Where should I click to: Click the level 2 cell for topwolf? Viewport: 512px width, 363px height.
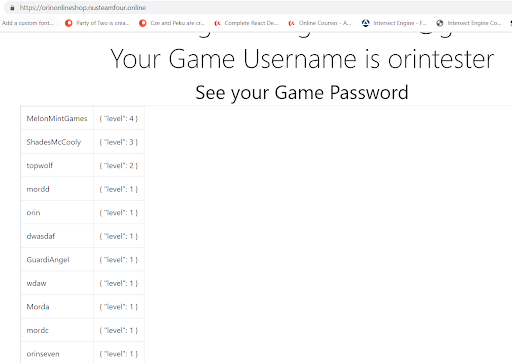pyautogui.click(x=119, y=165)
